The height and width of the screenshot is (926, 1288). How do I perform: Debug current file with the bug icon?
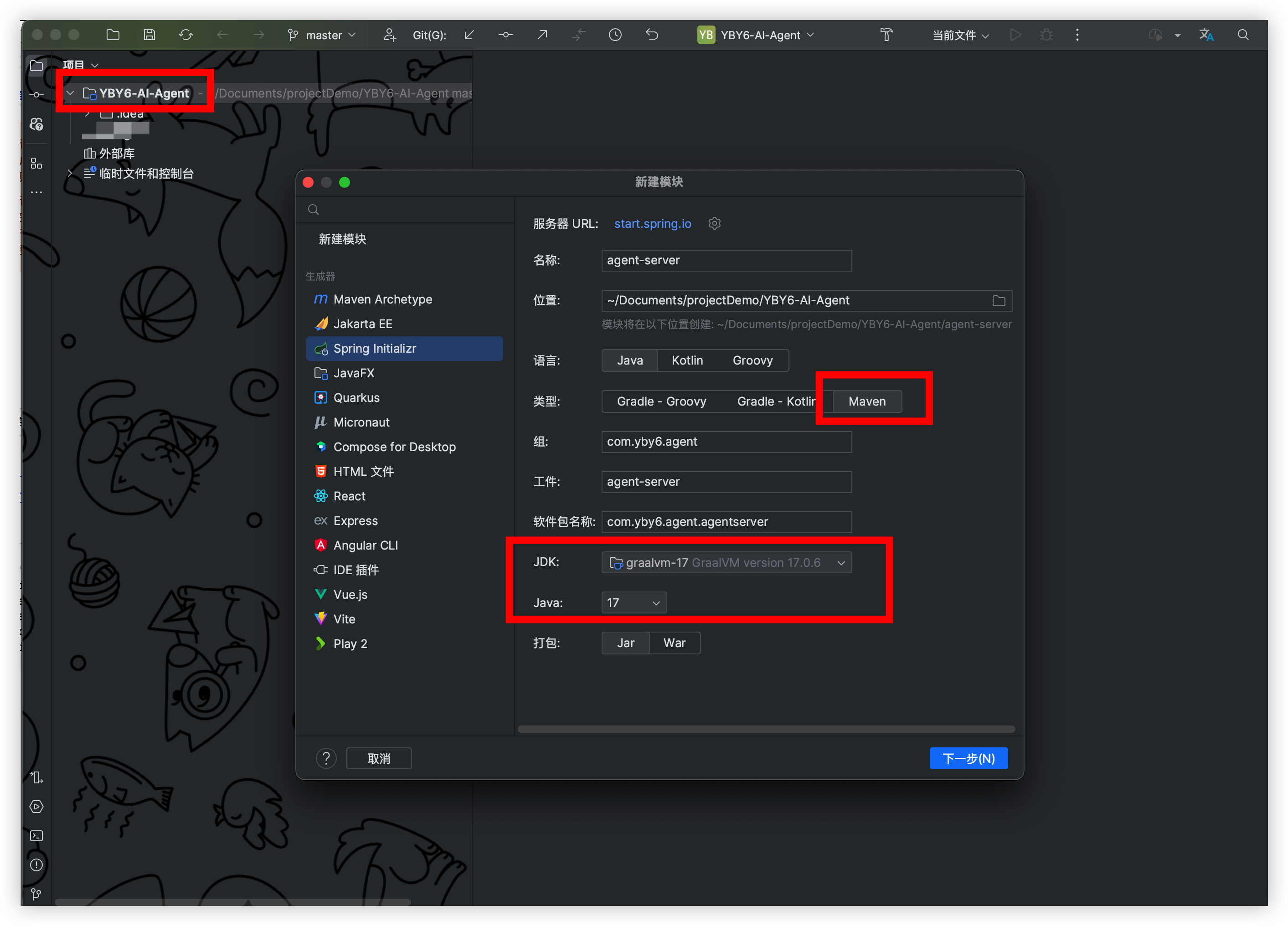point(1046,35)
